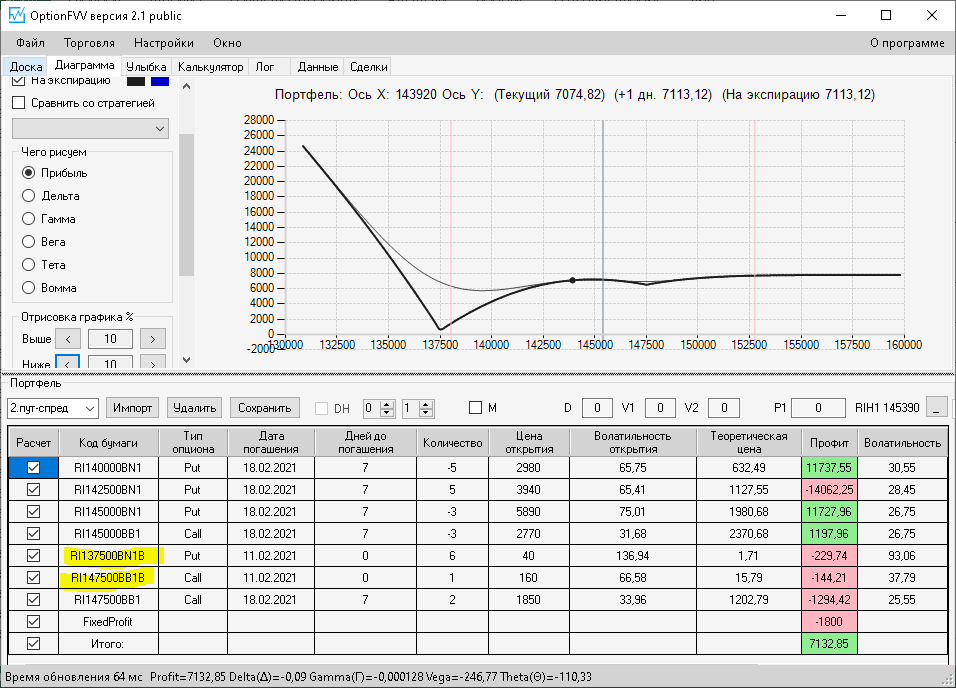Decrease the Выше percent with left arrow
The height and width of the screenshot is (688, 956).
(x=68, y=339)
